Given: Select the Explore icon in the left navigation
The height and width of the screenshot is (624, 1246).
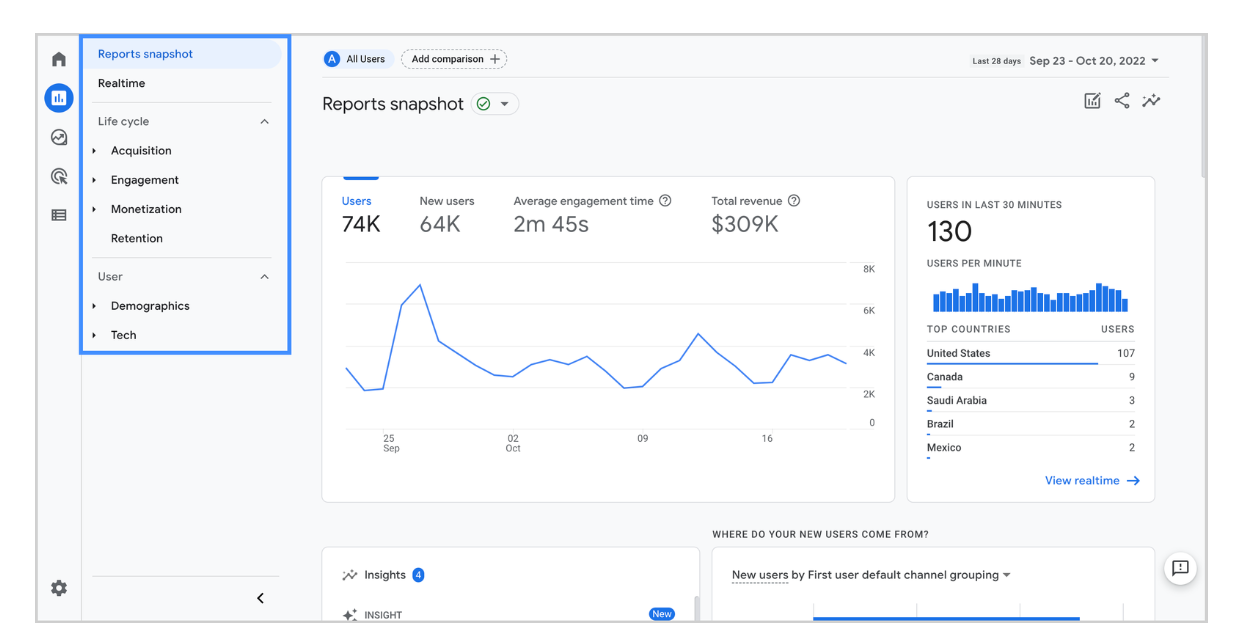Looking at the screenshot, I should [x=58, y=137].
